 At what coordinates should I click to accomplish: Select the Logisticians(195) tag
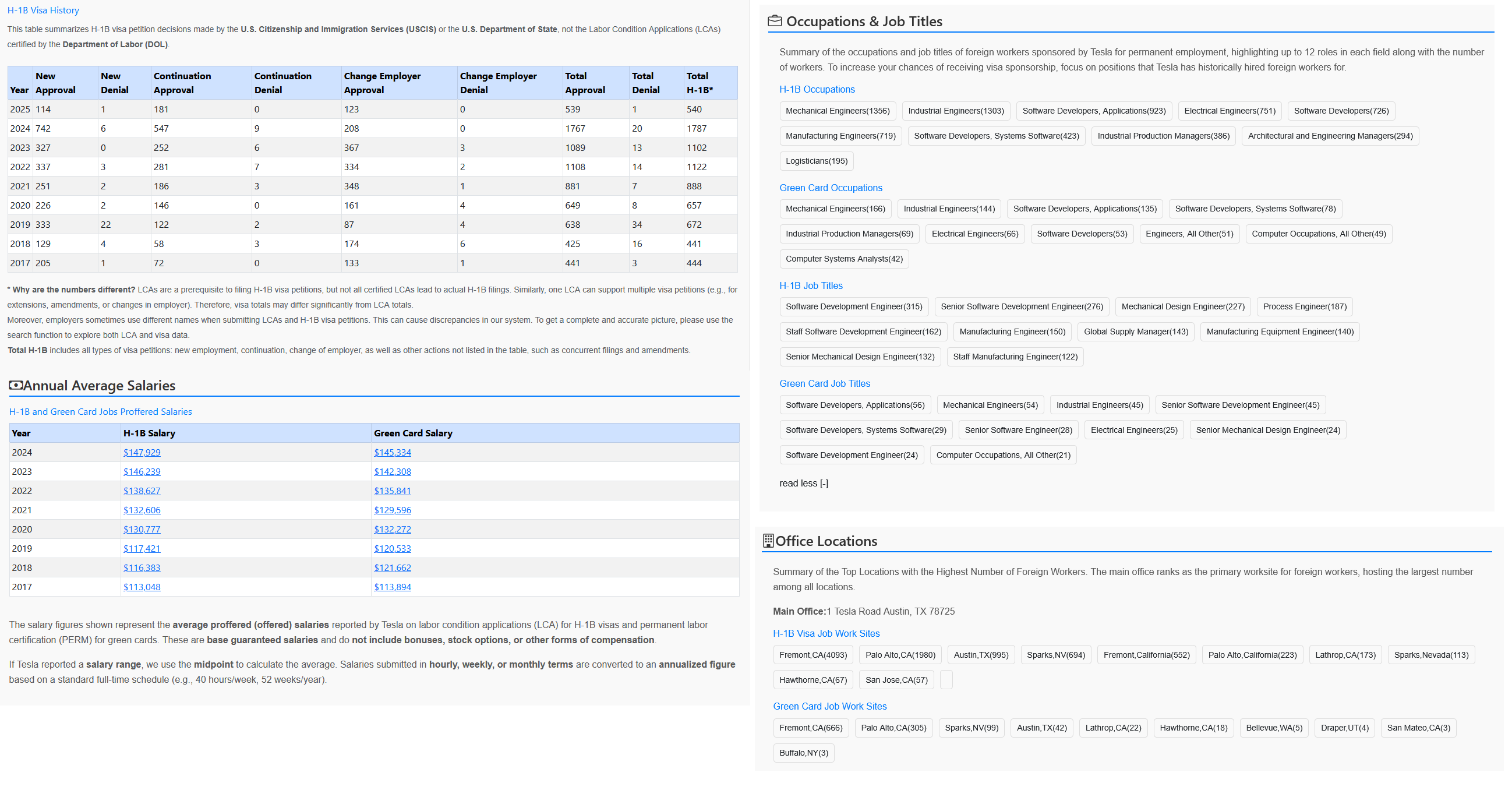[817, 161]
